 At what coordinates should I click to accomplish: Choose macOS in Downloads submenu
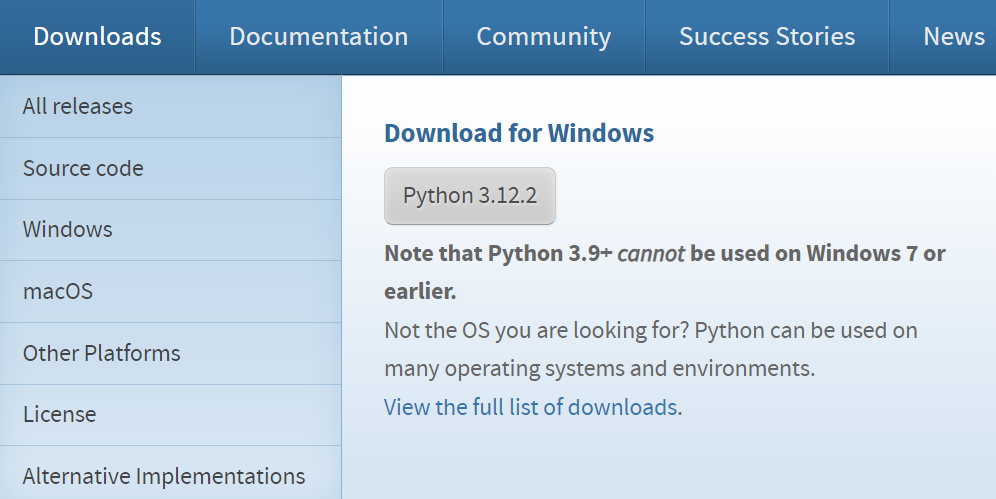tap(170, 291)
